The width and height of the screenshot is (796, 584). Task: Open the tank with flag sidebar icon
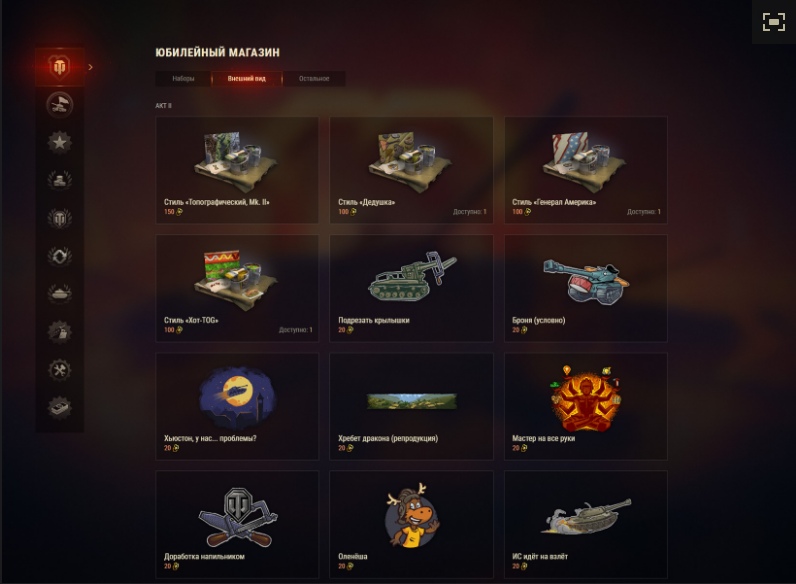(59, 105)
